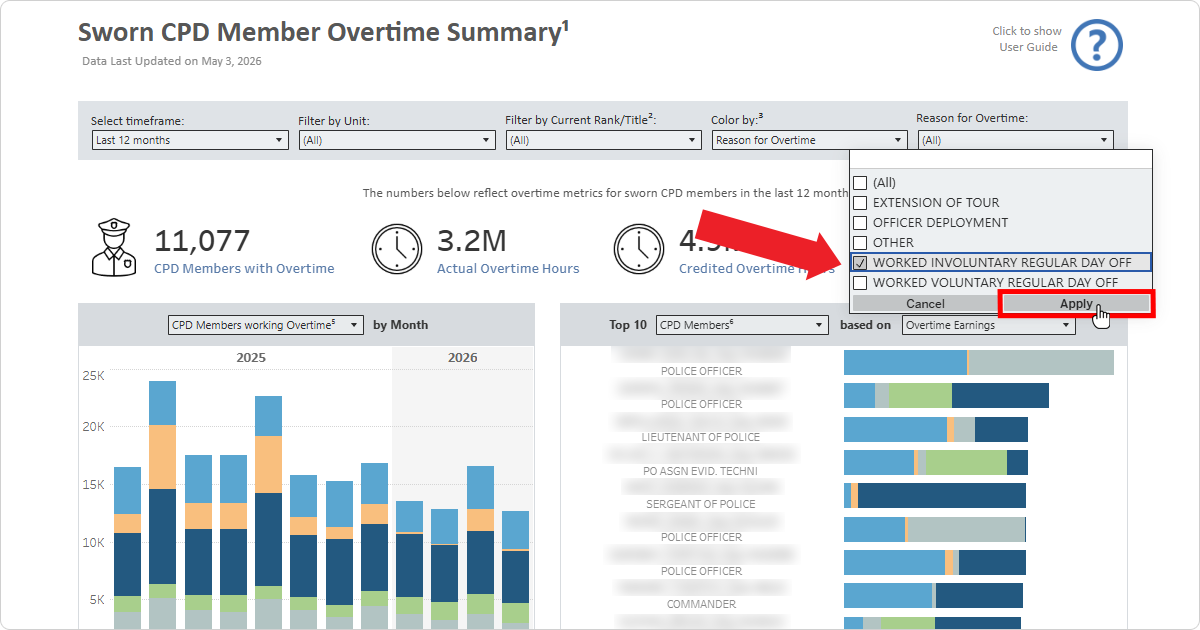The height and width of the screenshot is (630, 1200).
Task: Uncheck WORKED INVOLUNTARY REGULAR DAY OFF
Action: click(860, 263)
